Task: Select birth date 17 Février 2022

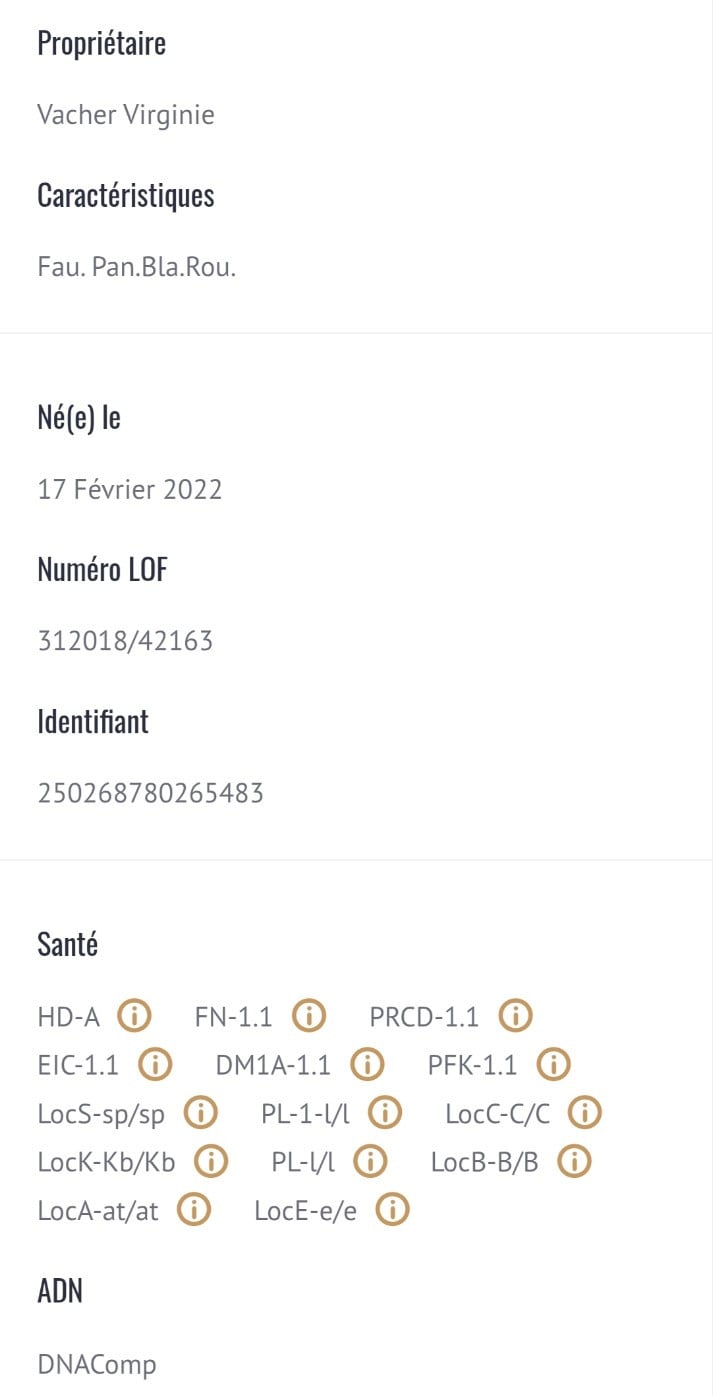Action: coord(130,489)
